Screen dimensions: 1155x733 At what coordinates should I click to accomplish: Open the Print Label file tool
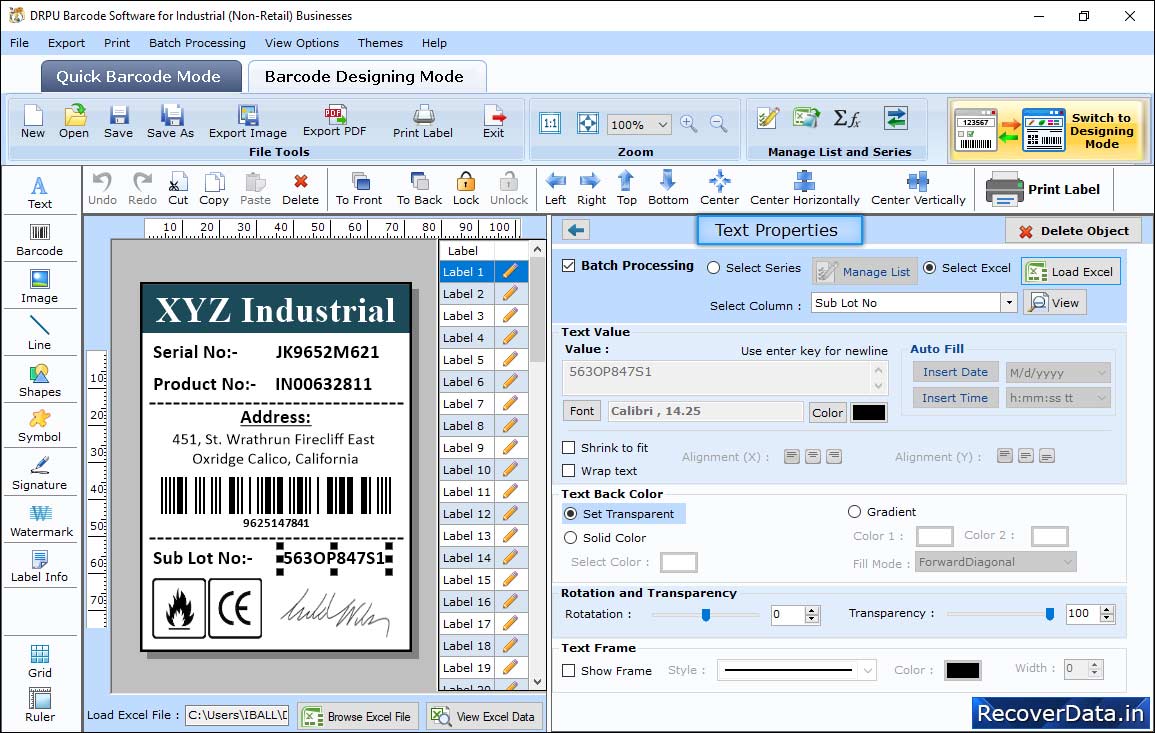tap(423, 122)
